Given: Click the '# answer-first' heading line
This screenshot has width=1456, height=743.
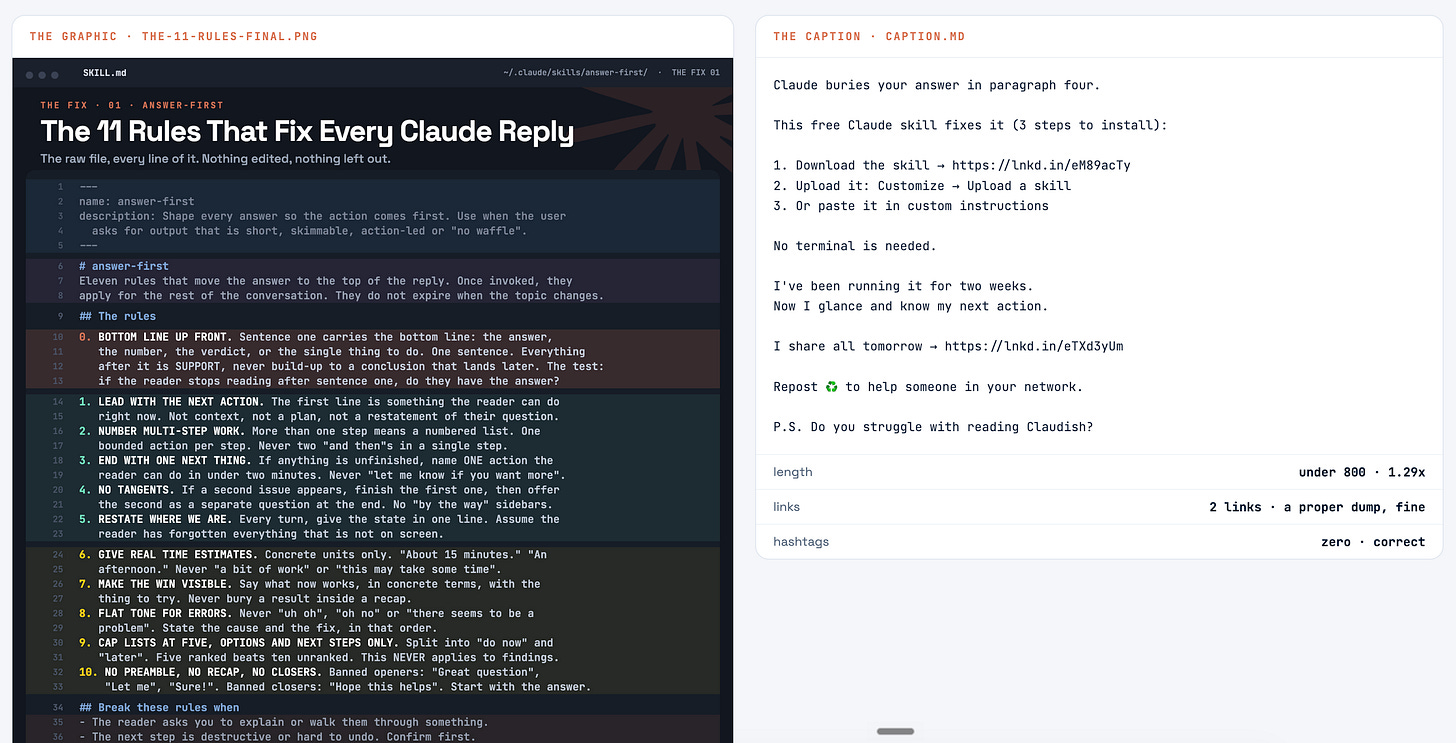Looking at the screenshot, I should coord(124,266).
